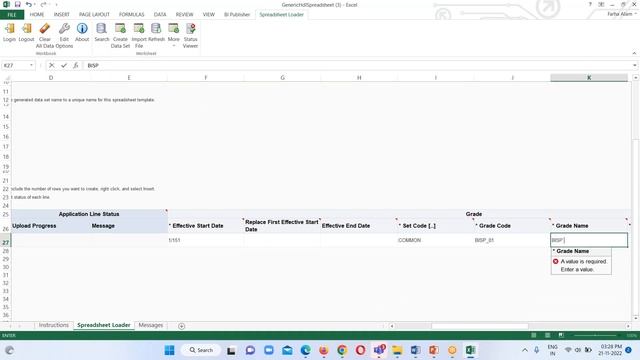Screen dimensions: 640x360
Task: Expand the formula bar
Action: click(635, 65)
